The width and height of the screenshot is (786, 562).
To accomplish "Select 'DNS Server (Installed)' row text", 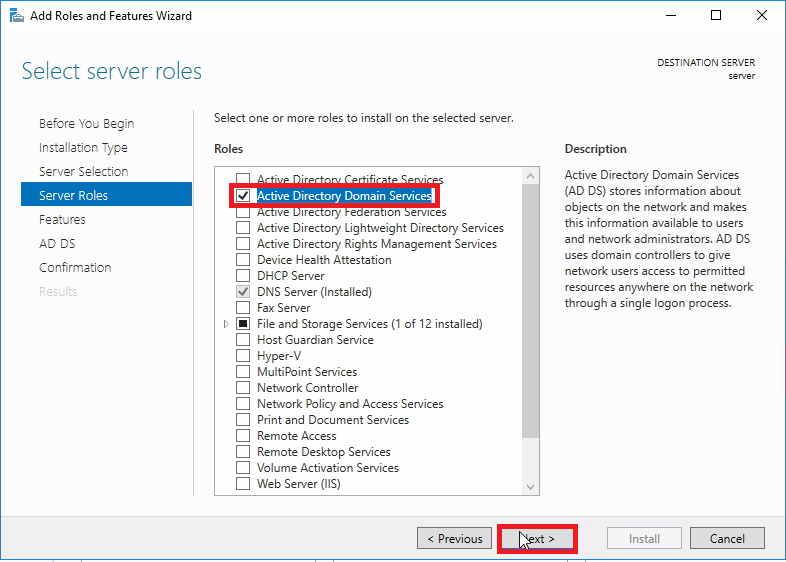I will (x=314, y=292).
